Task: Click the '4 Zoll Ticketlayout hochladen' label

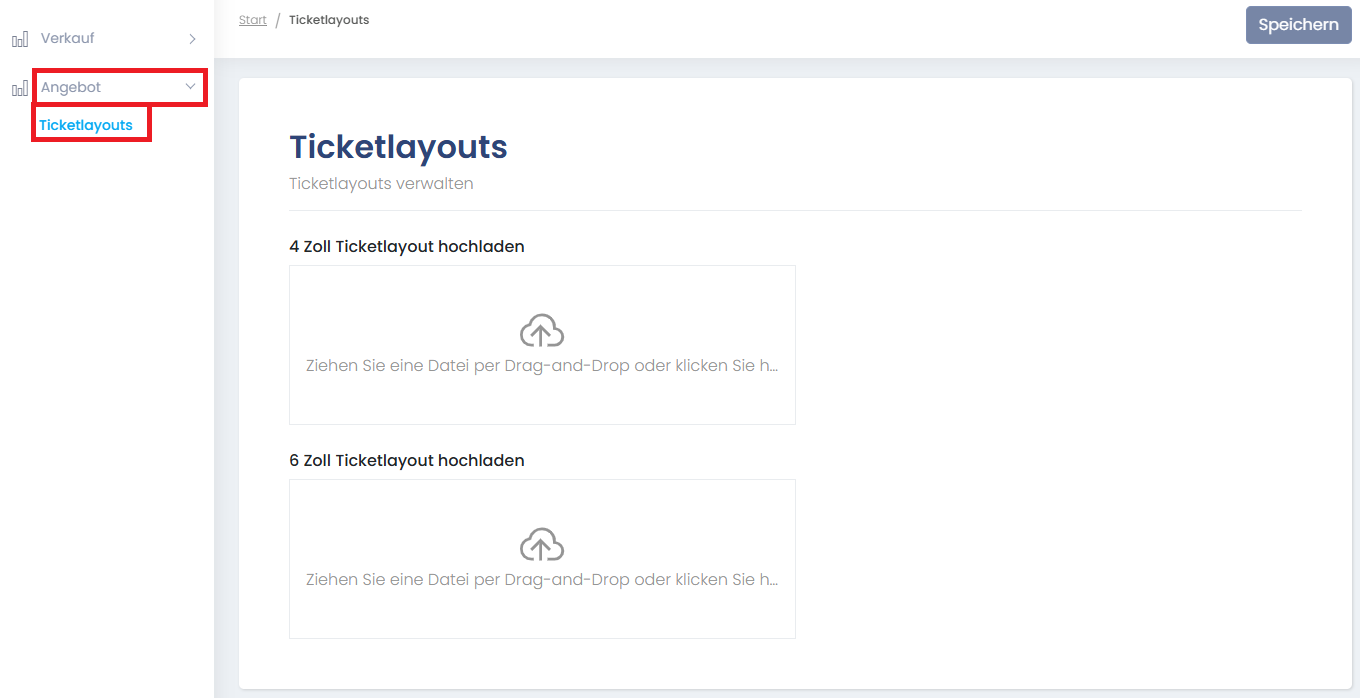Action: tap(406, 246)
